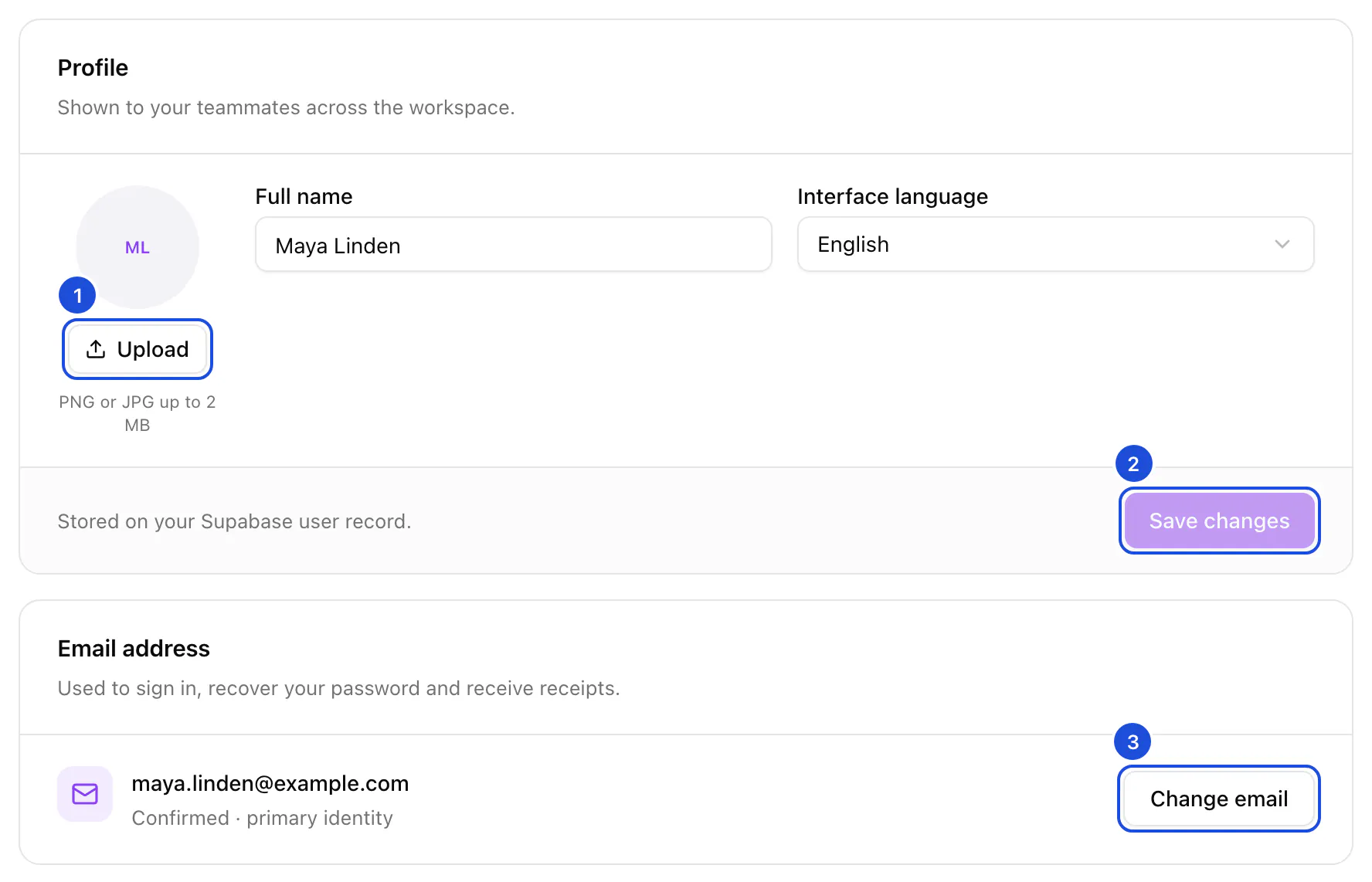Screen dimensions: 1372x882
Task: Click the 'Confirmed · primary identity' status text
Action: tap(263, 818)
